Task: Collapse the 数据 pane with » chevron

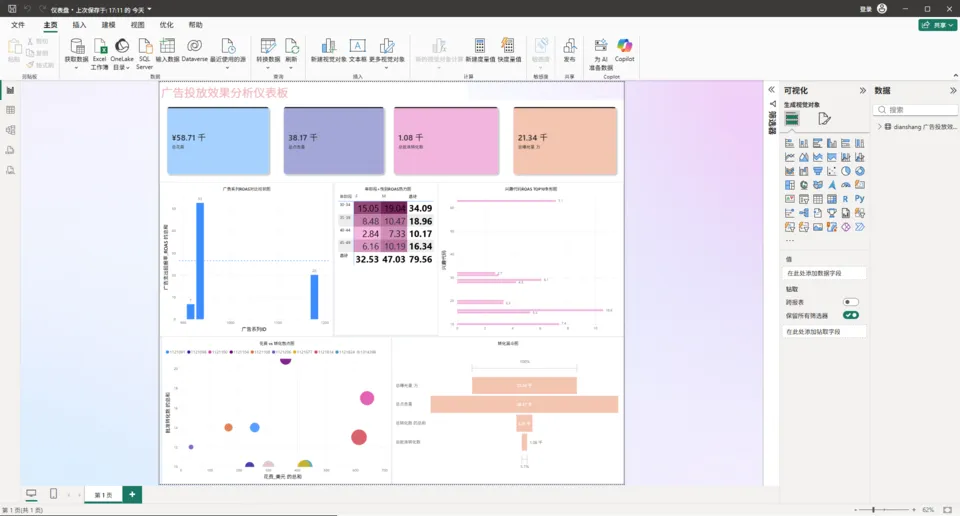Action: [x=953, y=91]
